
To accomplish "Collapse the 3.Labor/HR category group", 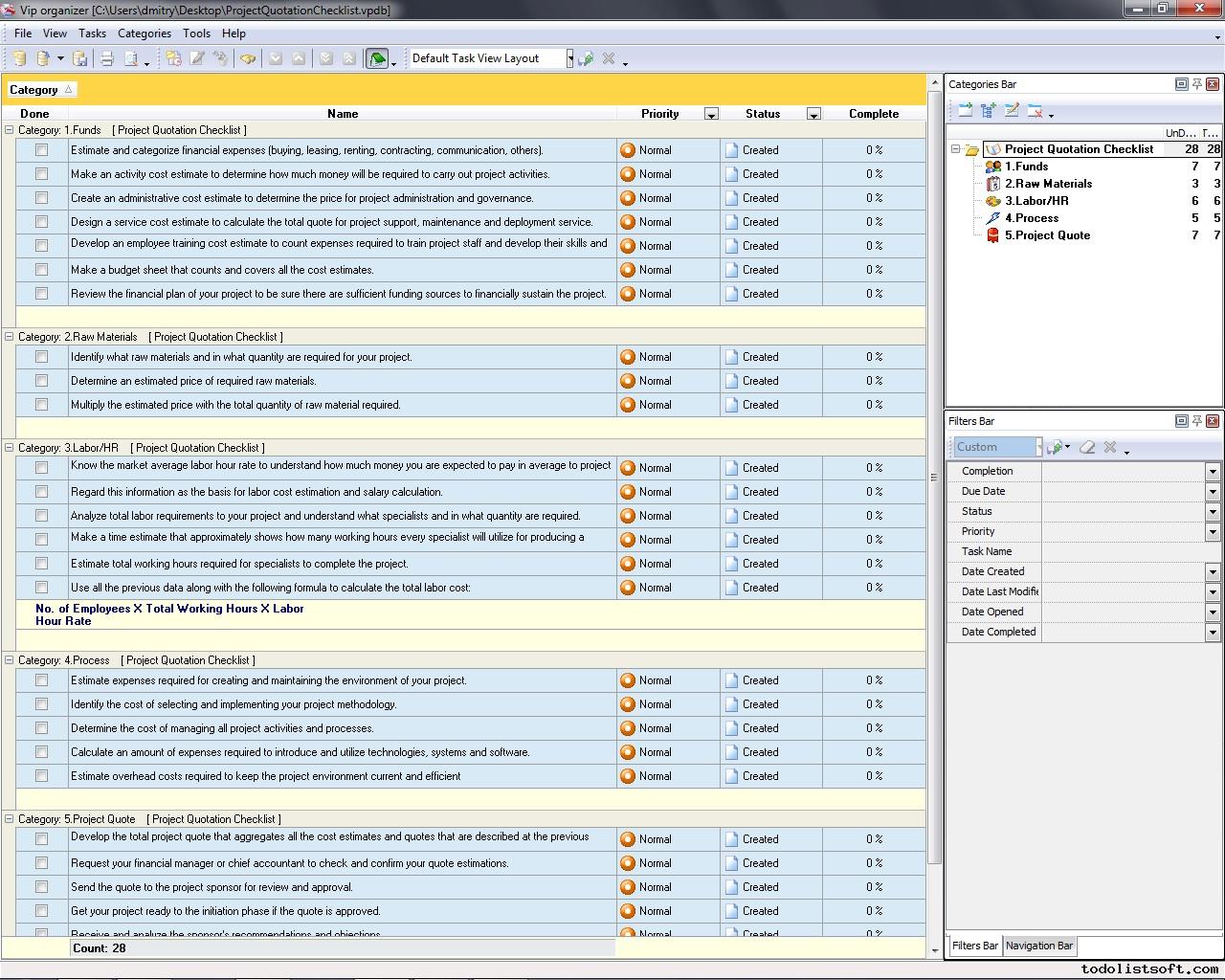I will [10, 448].
